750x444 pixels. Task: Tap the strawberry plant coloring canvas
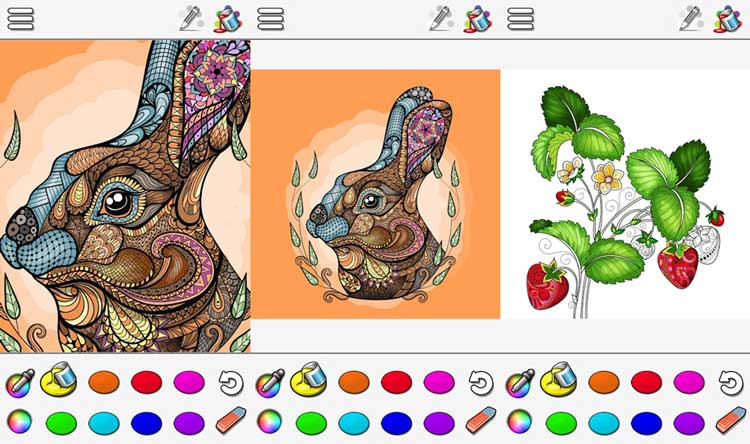click(625, 194)
